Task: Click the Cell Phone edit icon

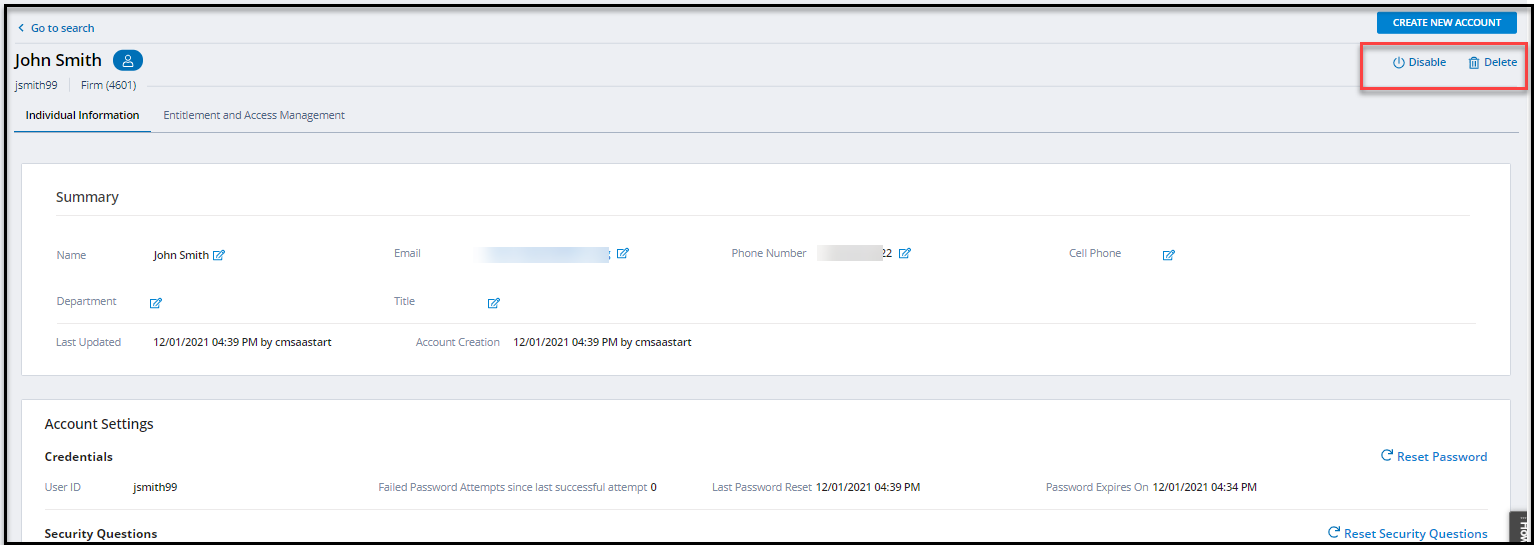Action: (x=1168, y=255)
